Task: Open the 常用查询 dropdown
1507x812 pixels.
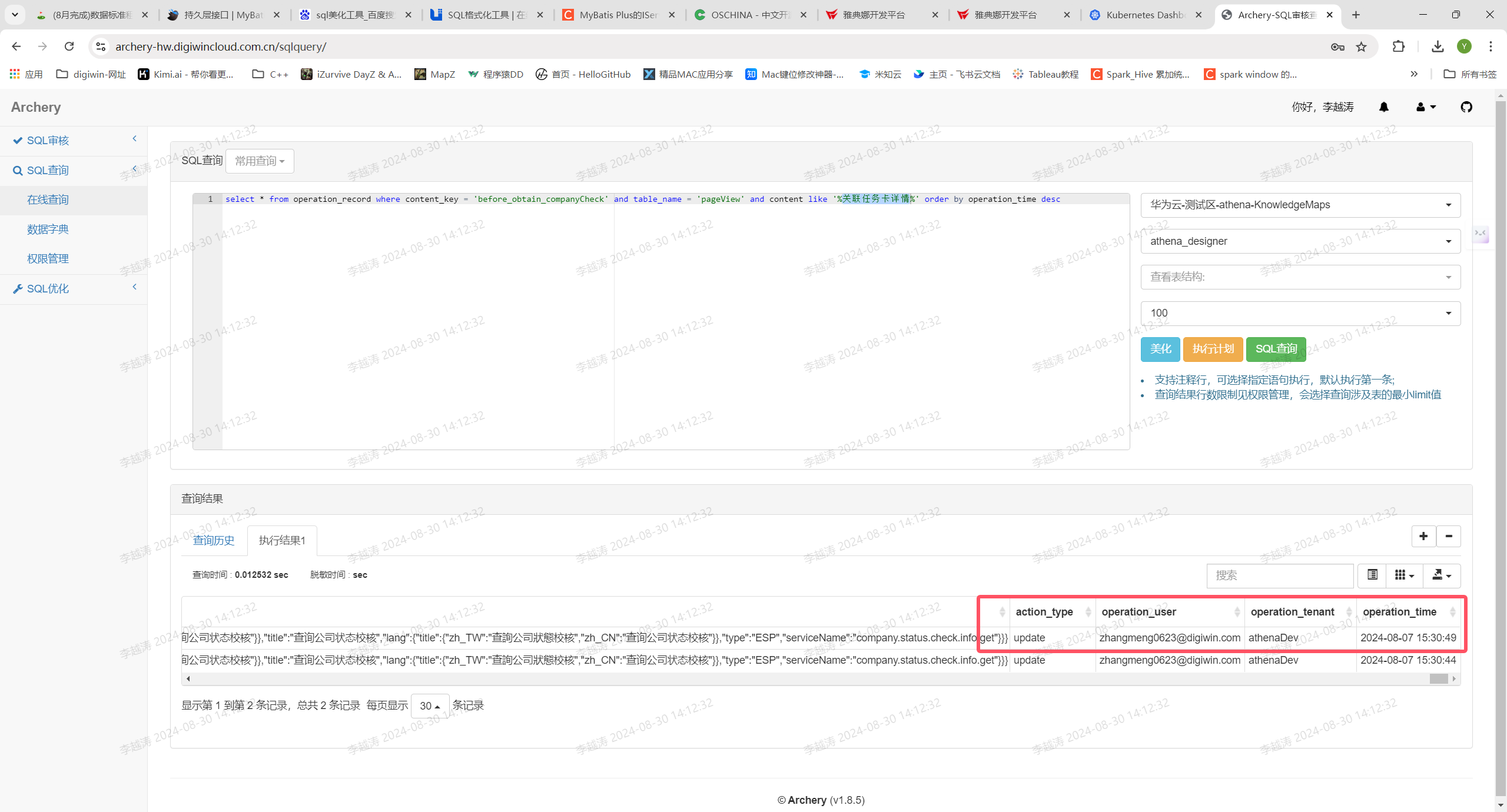Action: 260,161
